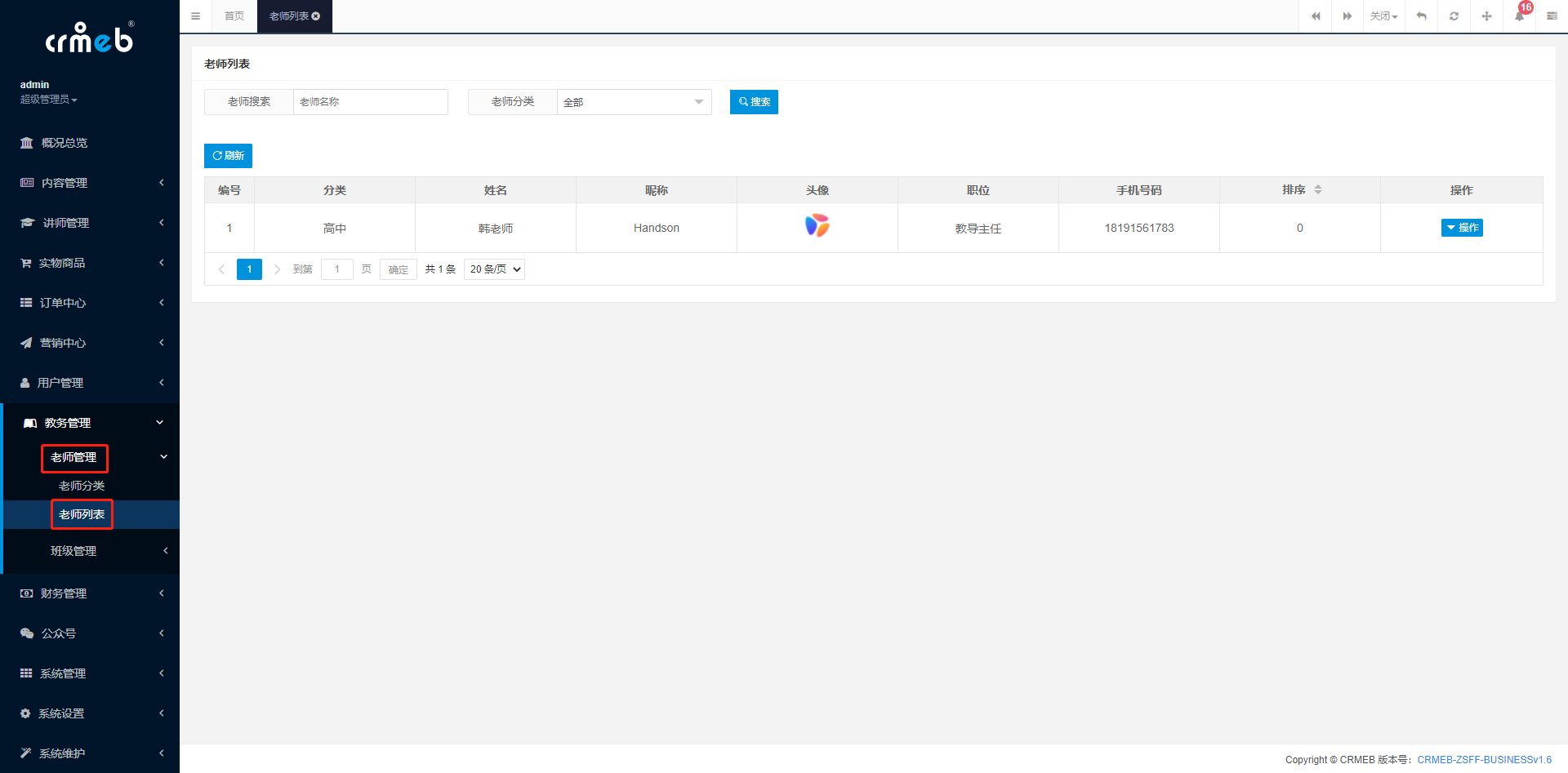
Task: Click the 刷新 button above the table
Action: pos(228,156)
